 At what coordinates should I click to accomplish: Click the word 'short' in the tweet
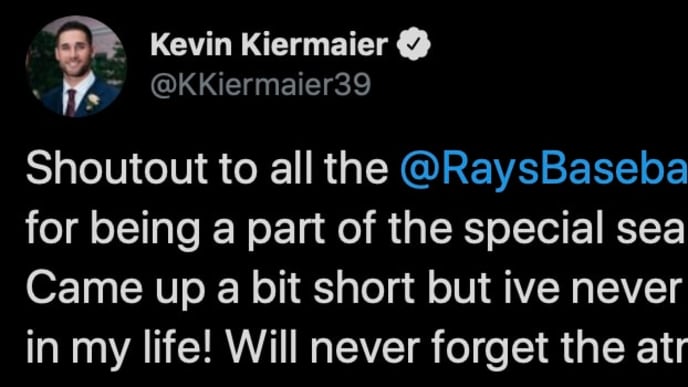pos(364,287)
